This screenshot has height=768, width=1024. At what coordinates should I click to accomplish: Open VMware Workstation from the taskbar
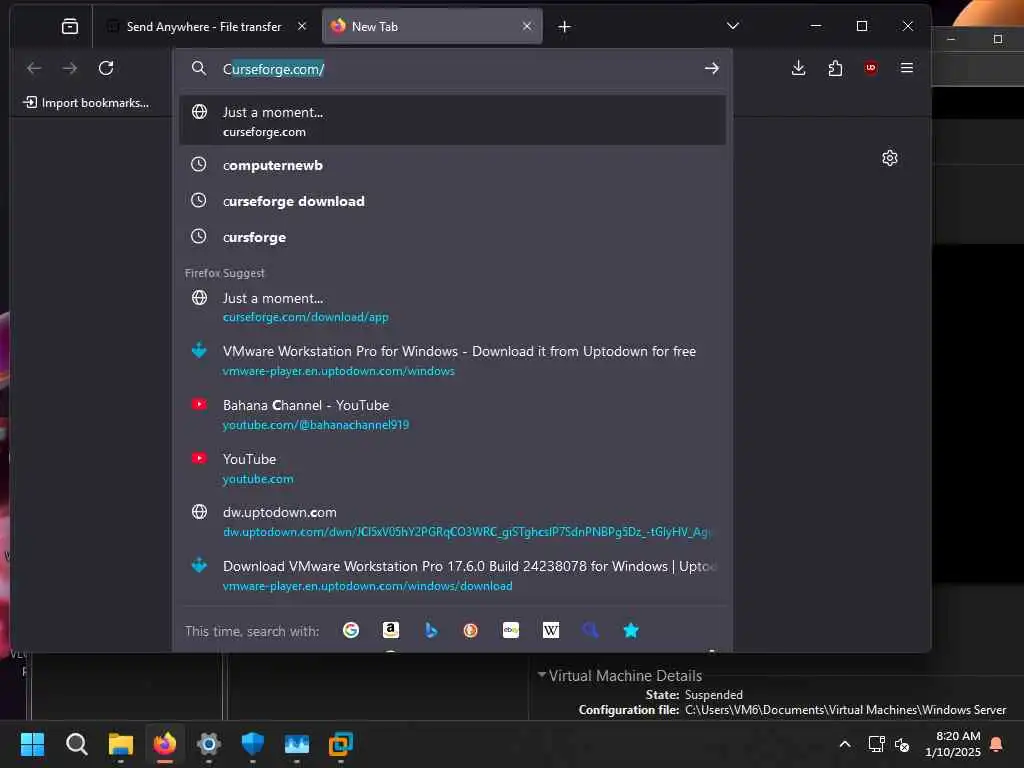point(340,744)
